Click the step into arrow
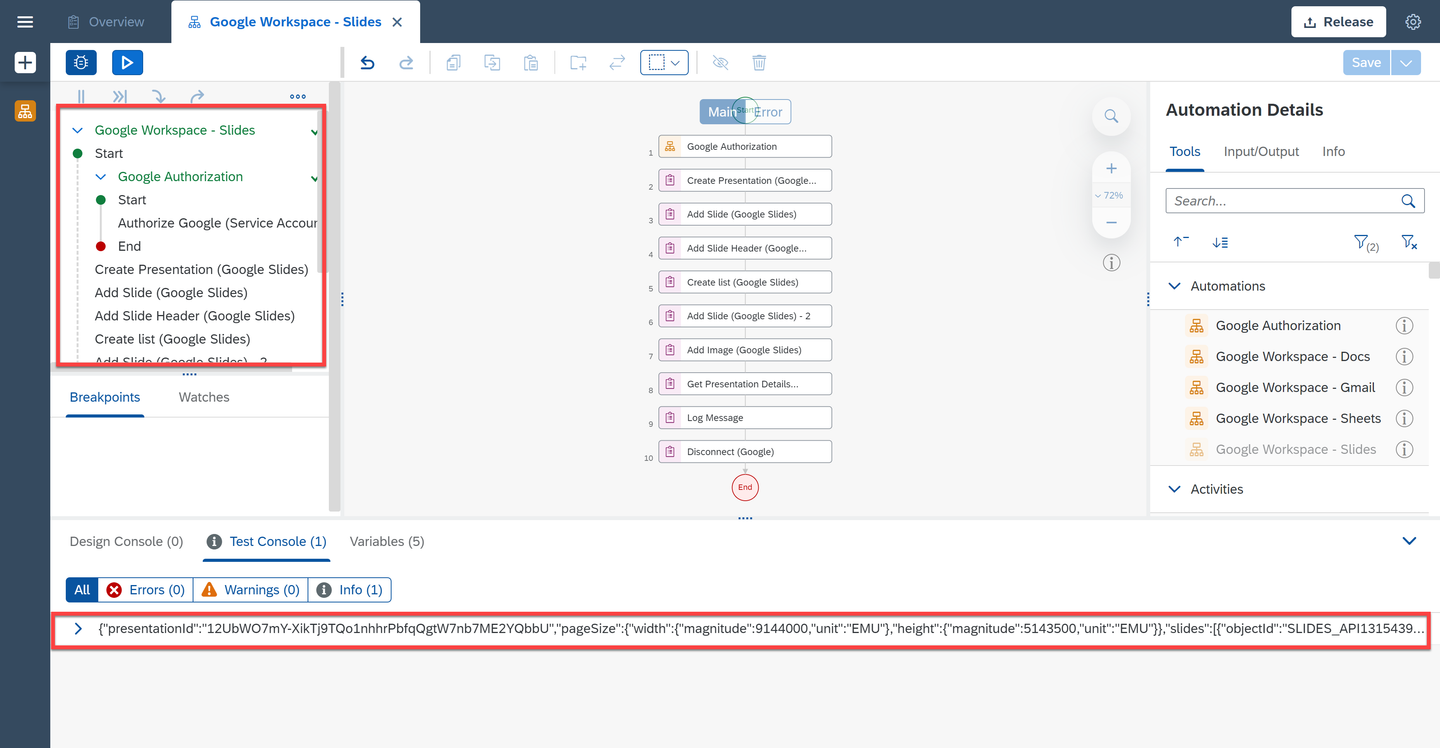Screen dimensions: 1440x748 [x=159, y=97]
